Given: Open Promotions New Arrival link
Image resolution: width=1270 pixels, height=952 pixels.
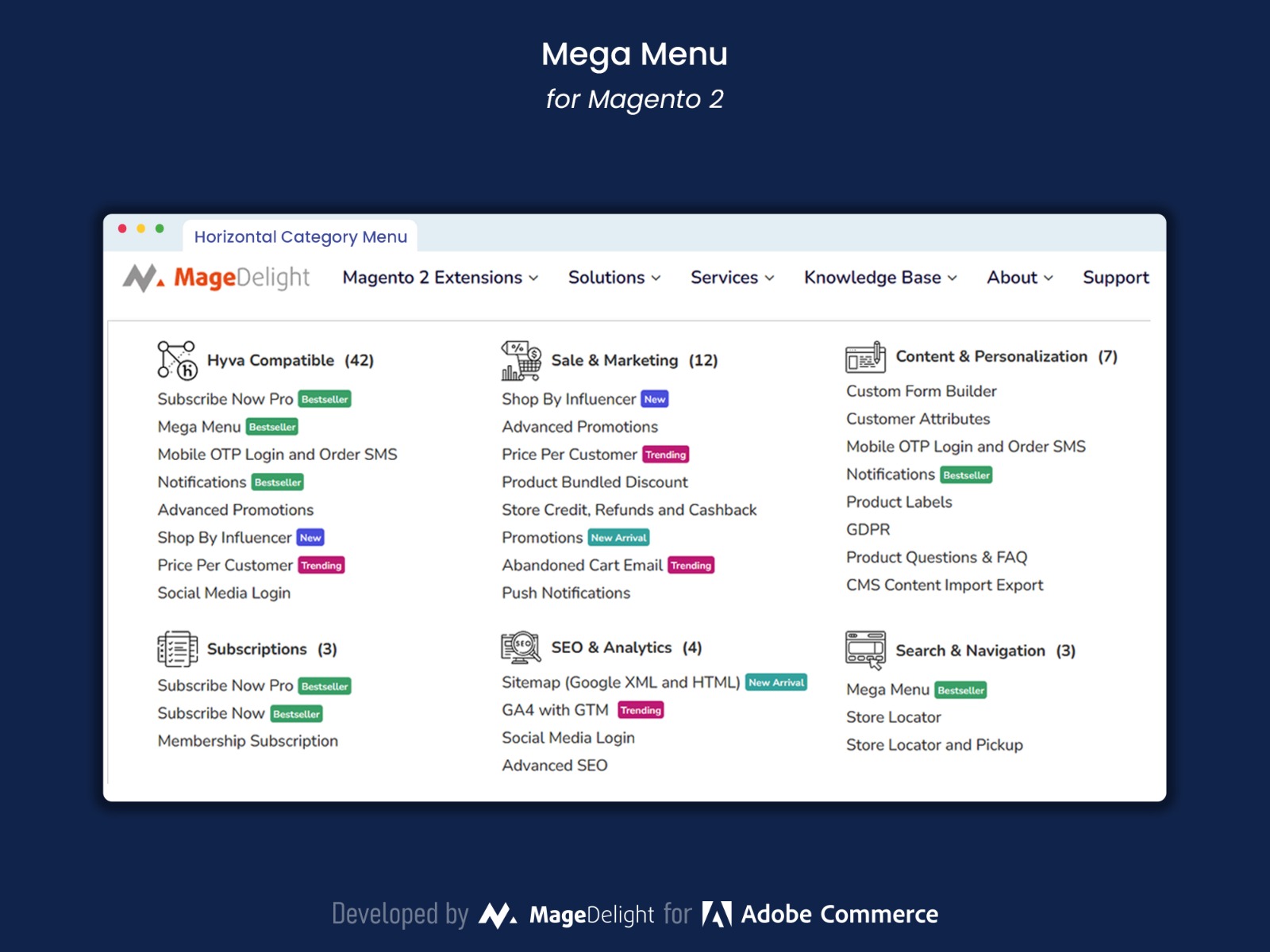Looking at the screenshot, I should coord(542,538).
